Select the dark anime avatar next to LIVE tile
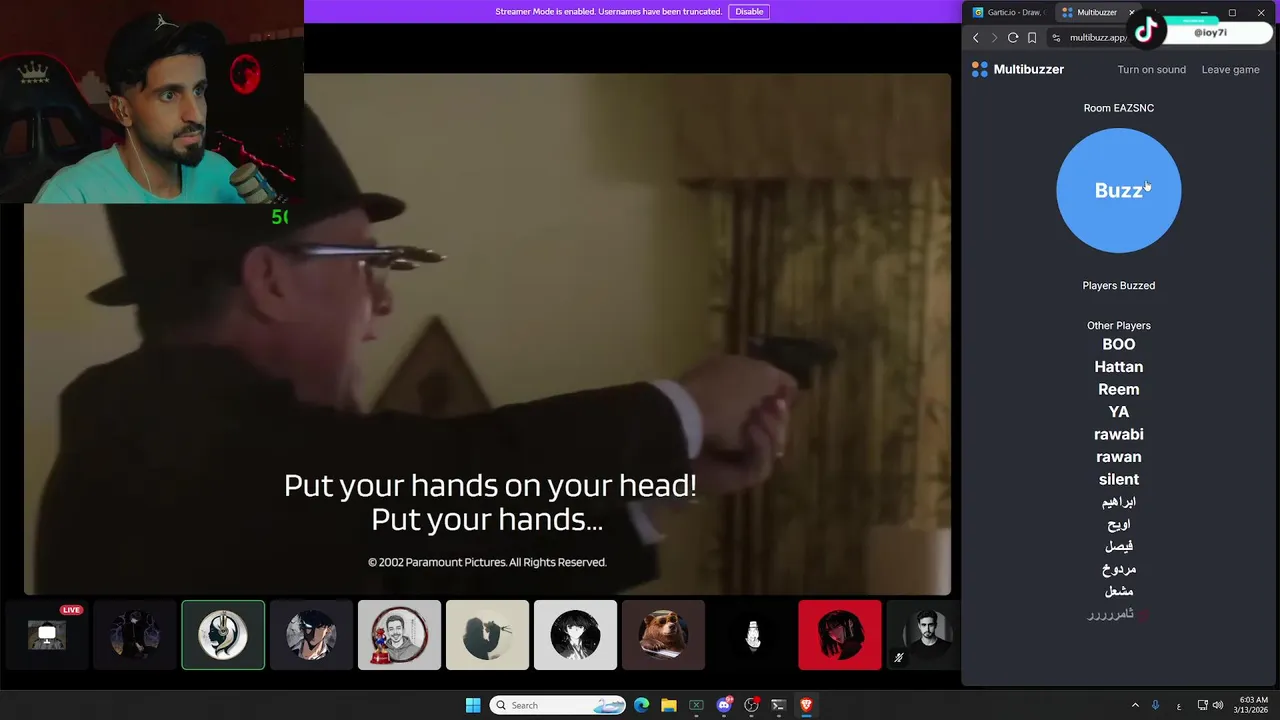 (135, 634)
